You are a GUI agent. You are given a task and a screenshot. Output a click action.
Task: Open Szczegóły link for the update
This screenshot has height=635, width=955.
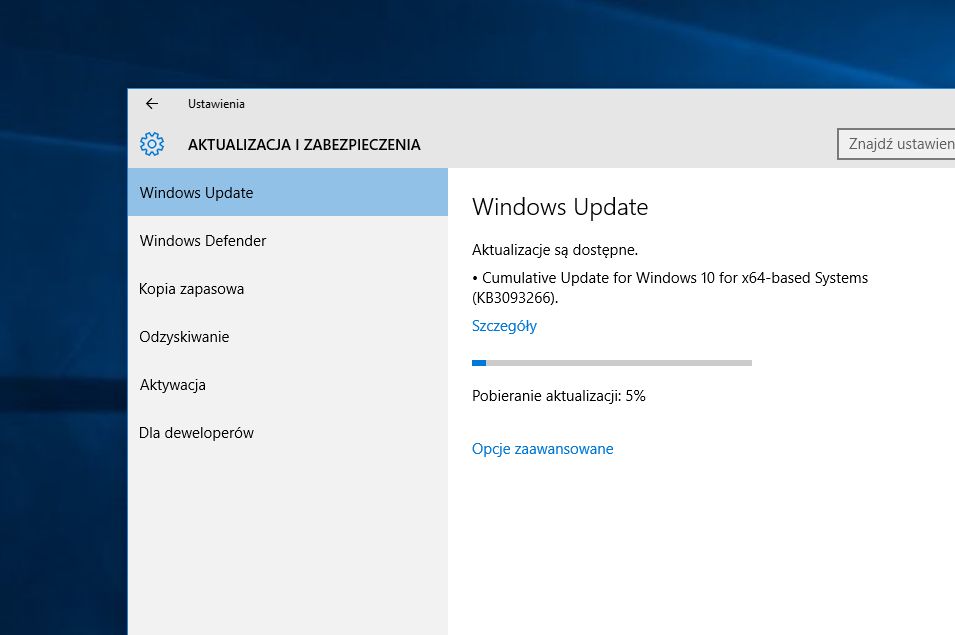(x=504, y=325)
